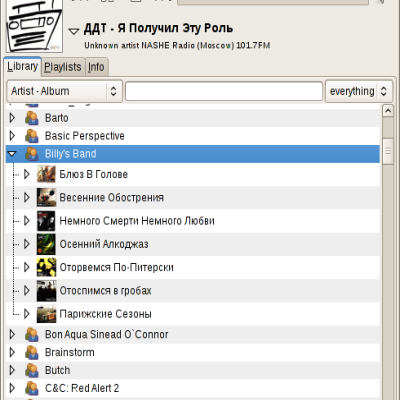Click the Bon Aqua Sinead O`Connor artist icon
The width and height of the screenshot is (400, 400).
click(x=32, y=334)
